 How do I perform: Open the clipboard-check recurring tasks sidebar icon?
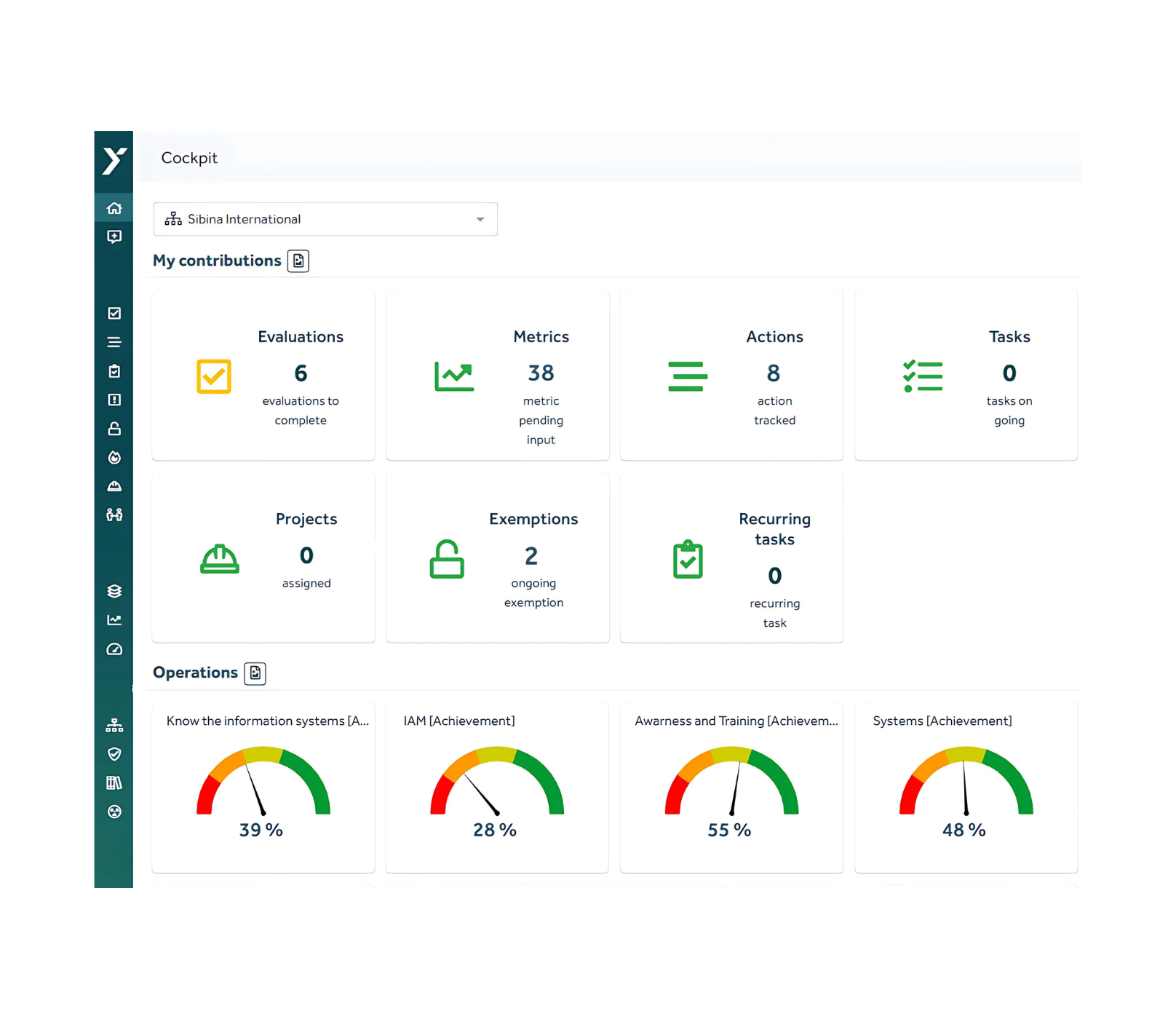coord(114,371)
